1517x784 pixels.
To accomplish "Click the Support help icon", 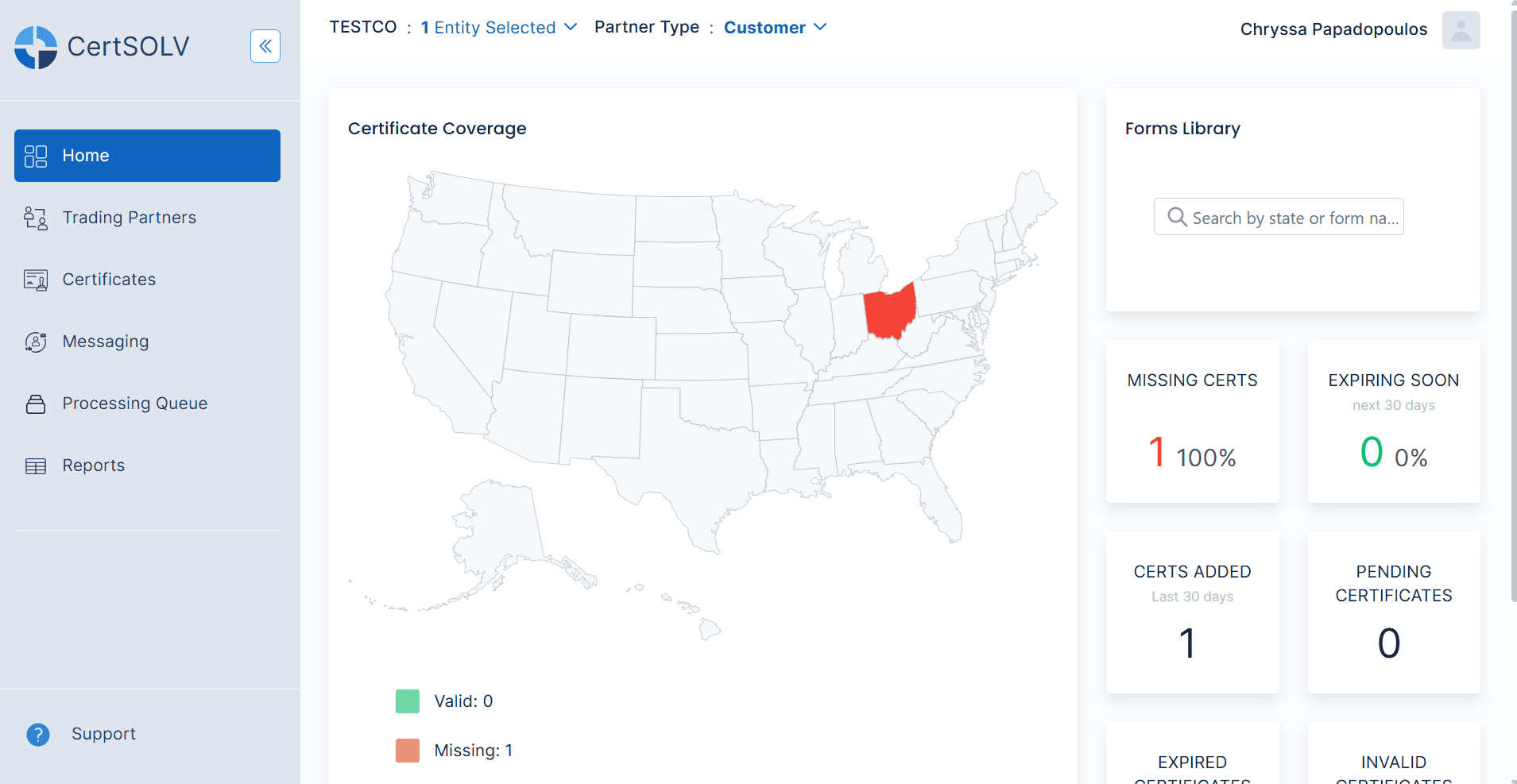I will click(37, 734).
